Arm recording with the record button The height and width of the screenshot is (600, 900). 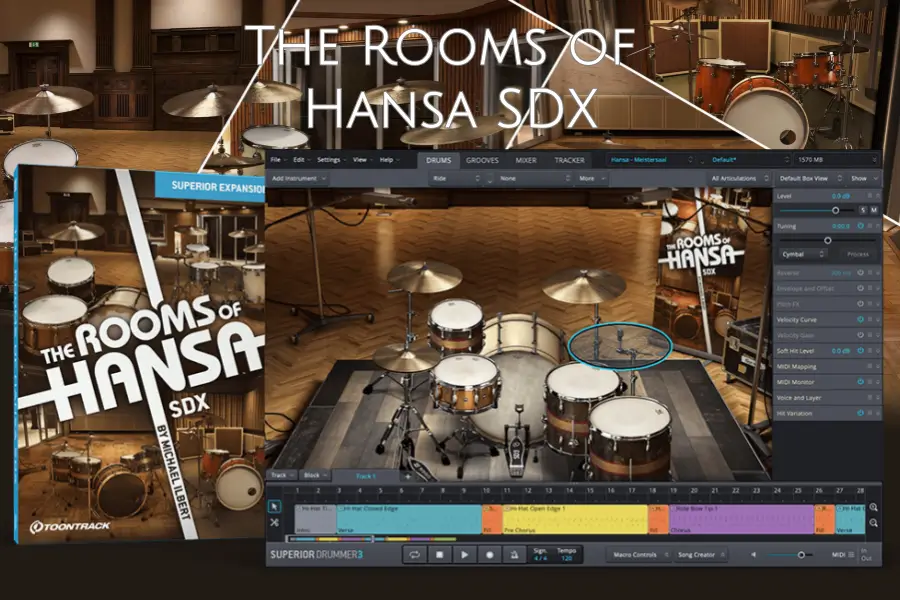pyautogui.click(x=490, y=555)
